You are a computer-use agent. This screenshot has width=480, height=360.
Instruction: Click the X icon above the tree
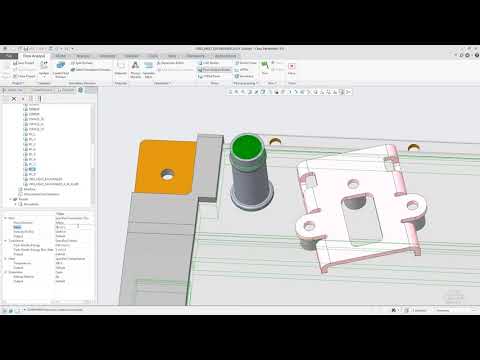tap(14, 99)
